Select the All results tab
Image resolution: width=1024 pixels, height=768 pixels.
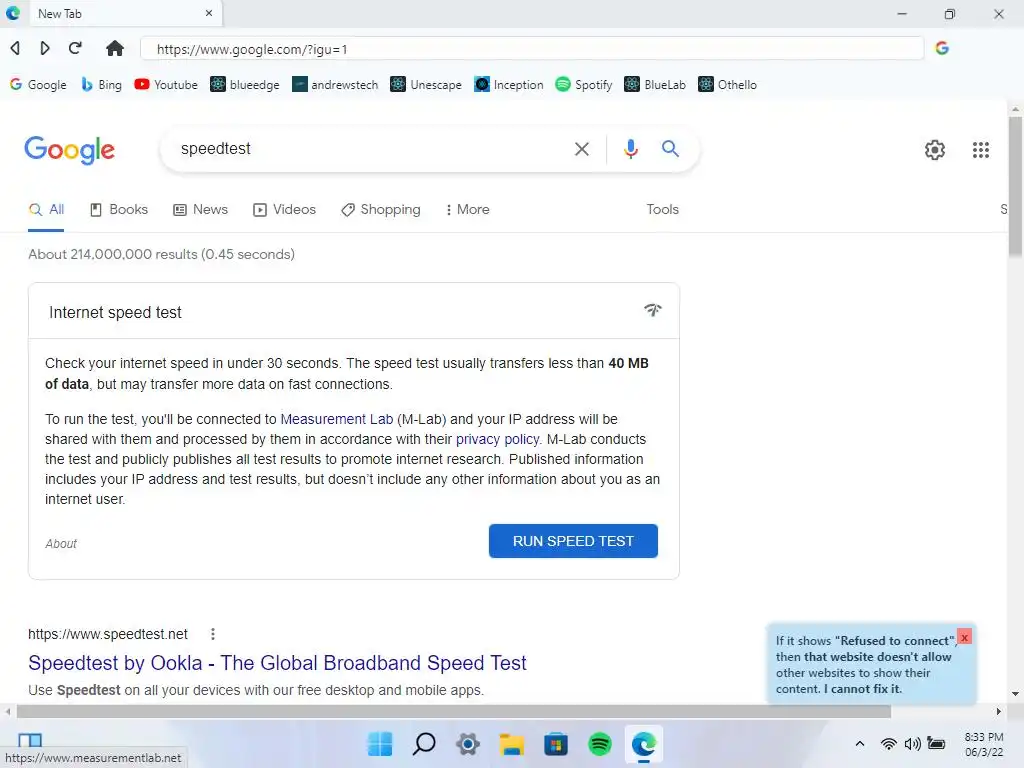coord(46,210)
